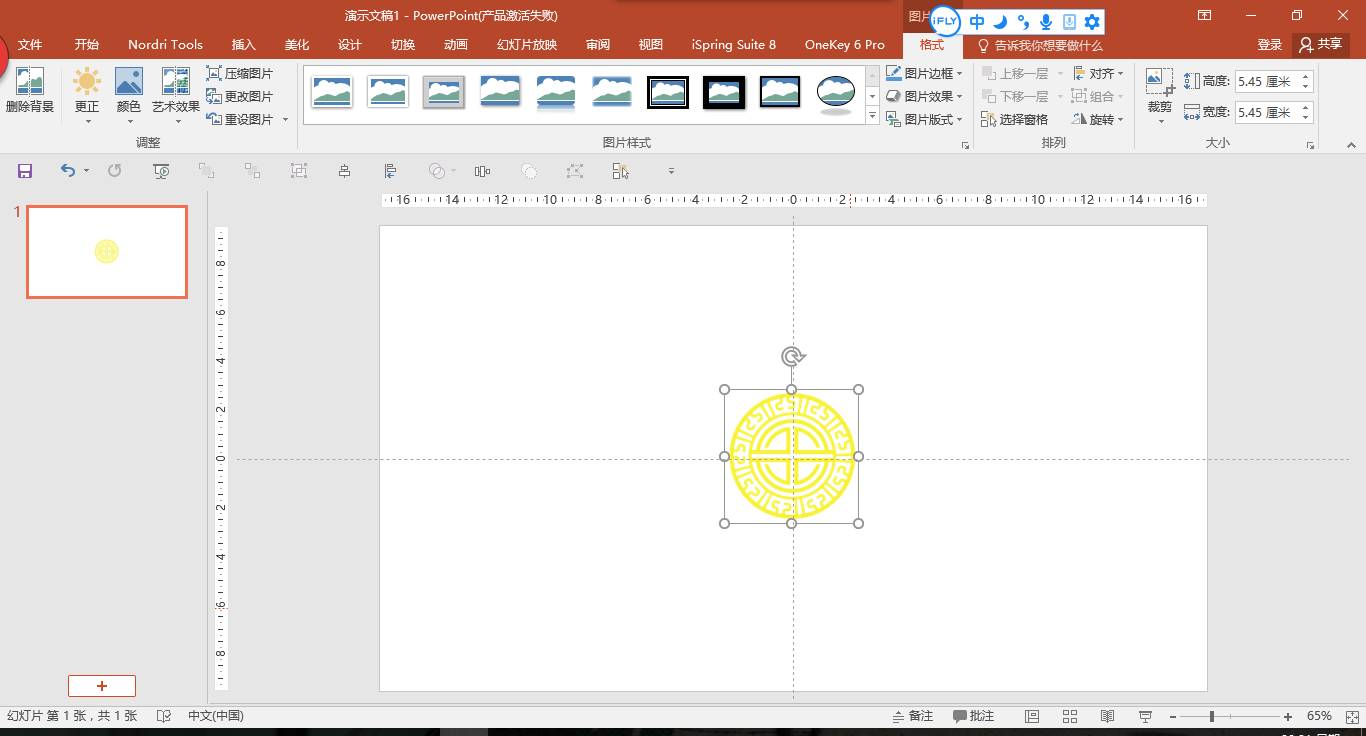Switch to the iSpring Suite 8 tab

tap(734, 44)
